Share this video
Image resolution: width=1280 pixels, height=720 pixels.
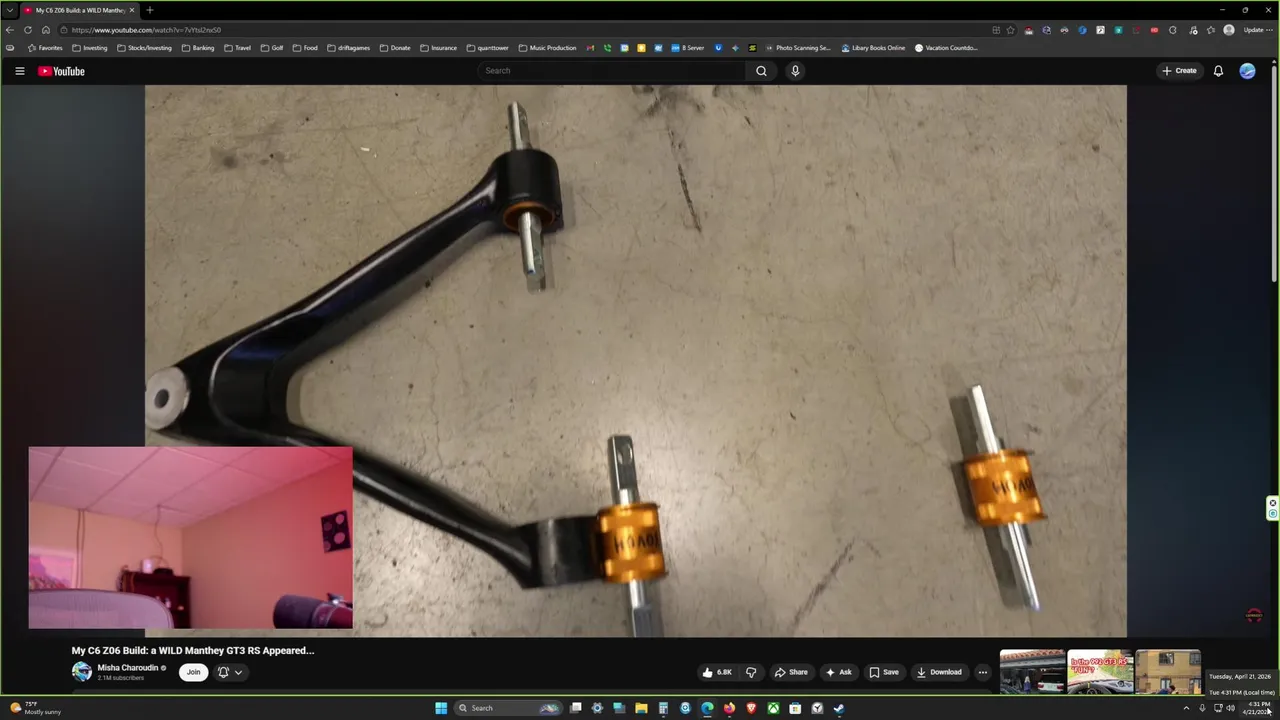click(x=791, y=672)
